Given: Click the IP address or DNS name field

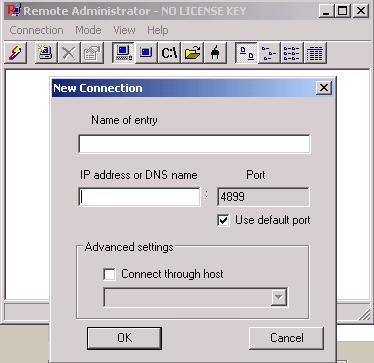Looking at the screenshot, I should coord(139,197).
